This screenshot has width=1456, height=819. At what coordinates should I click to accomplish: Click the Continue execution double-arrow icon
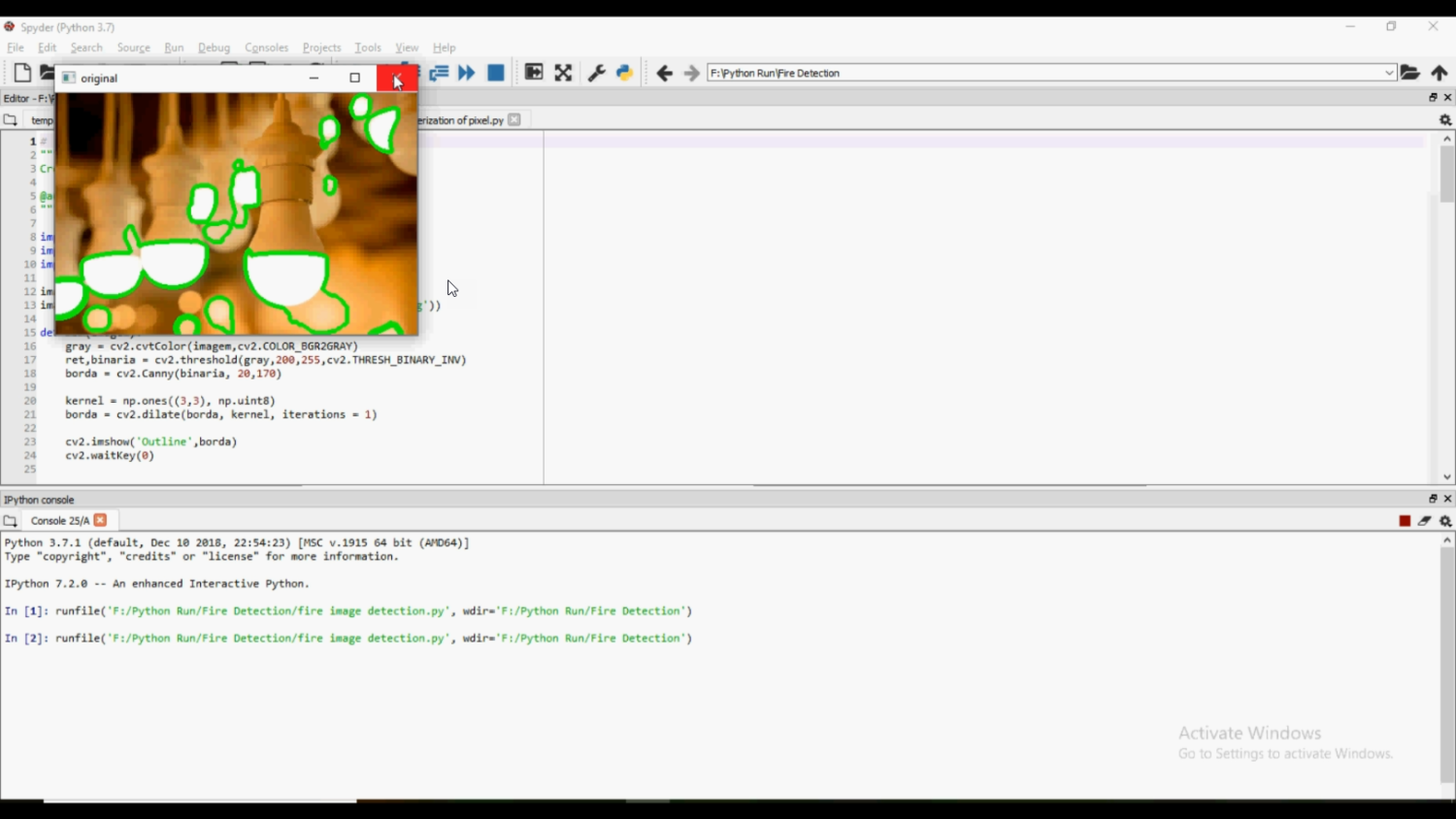pyautogui.click(x=467, y=73)
